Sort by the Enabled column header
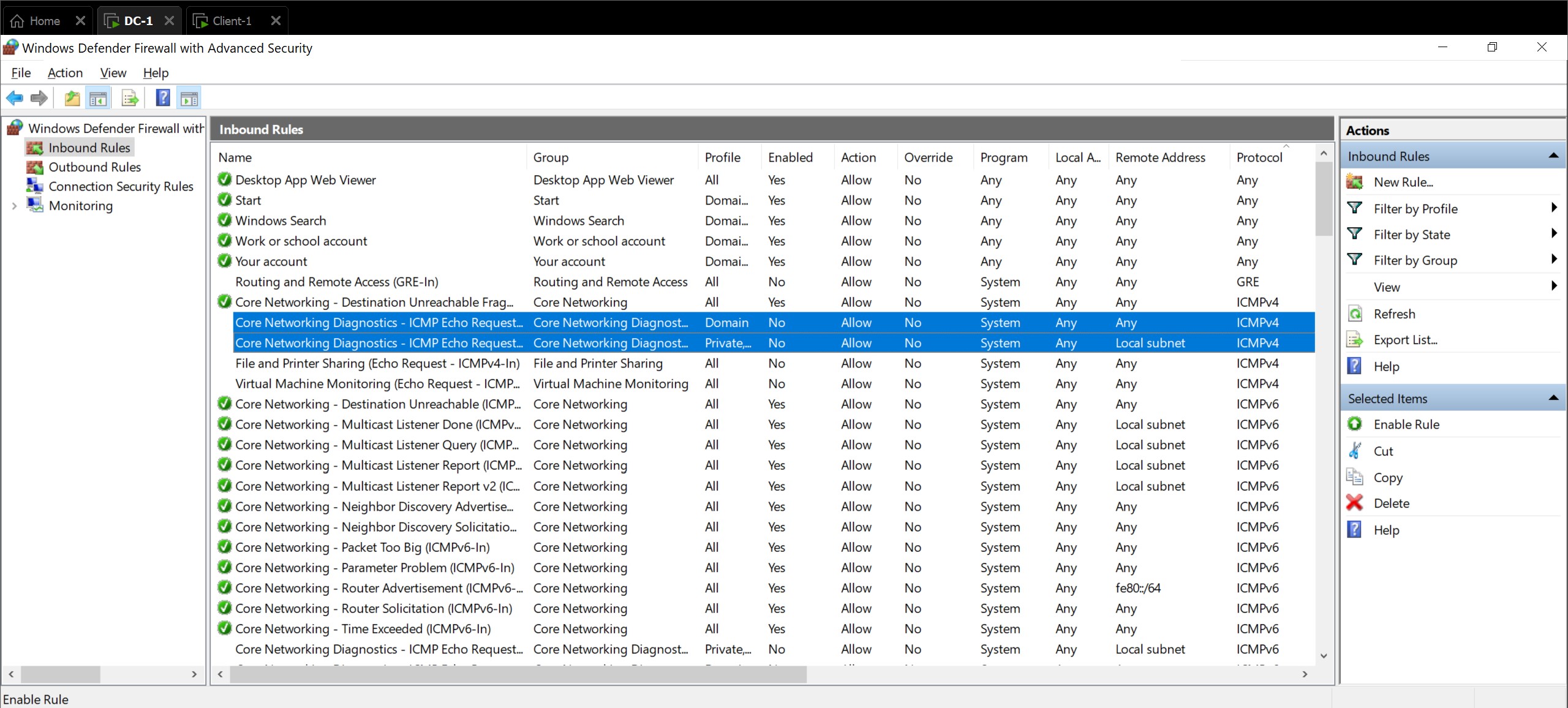 click(790, 157)
